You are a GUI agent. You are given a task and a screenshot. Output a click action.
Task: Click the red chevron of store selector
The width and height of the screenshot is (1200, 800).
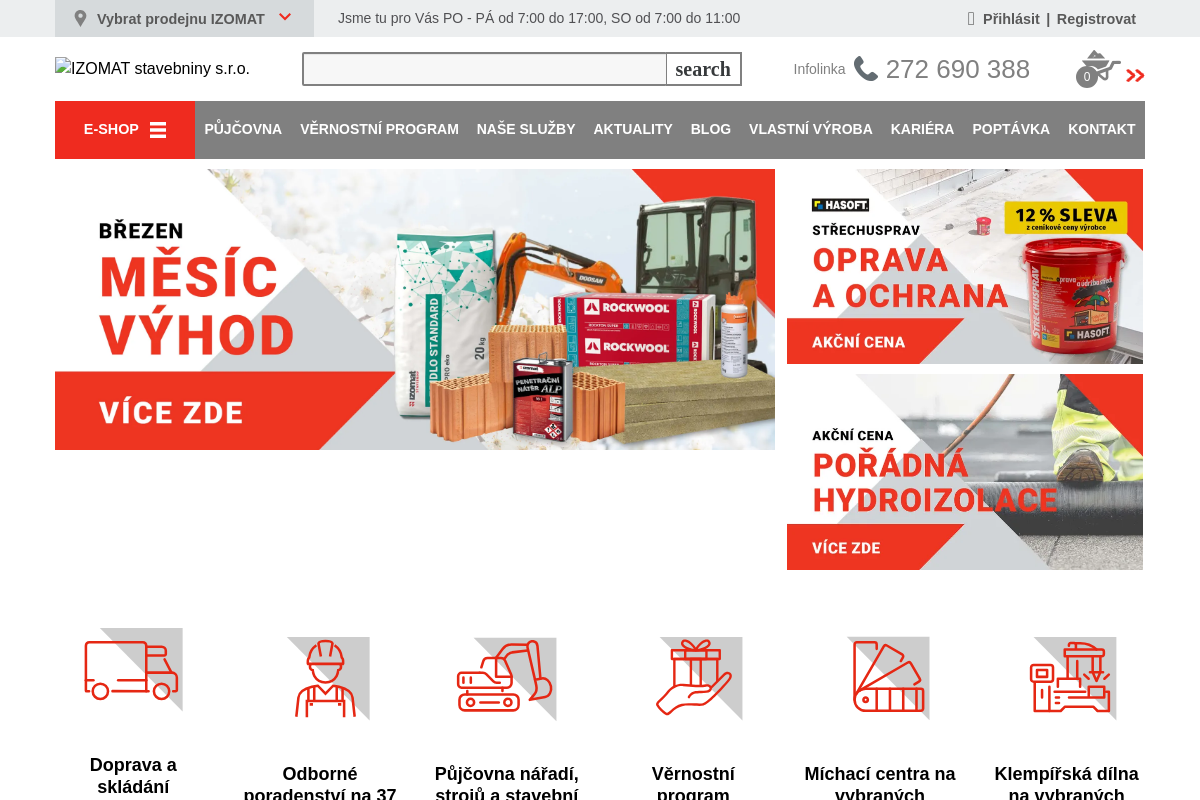[x=285, y=17]
